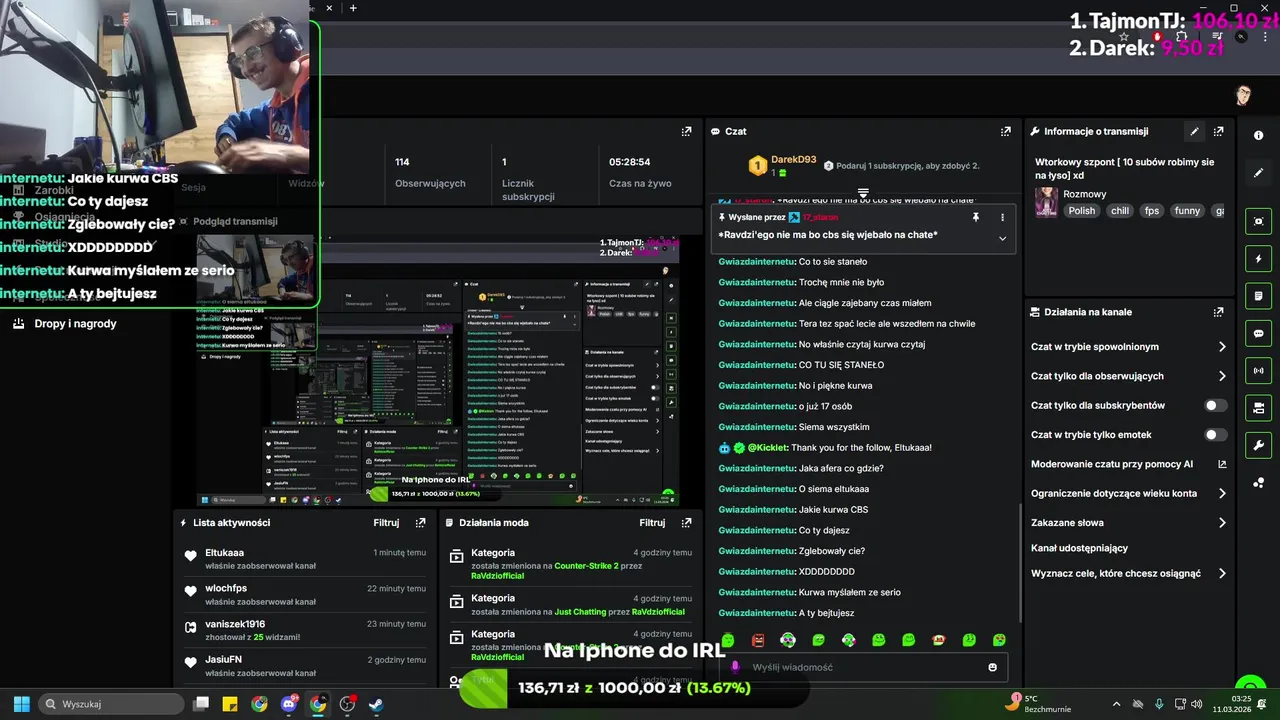Viewport: 1280px width, 720px height.
Task: Open OBS Studio from the taskbar
Action: click(x=347, y=704)
